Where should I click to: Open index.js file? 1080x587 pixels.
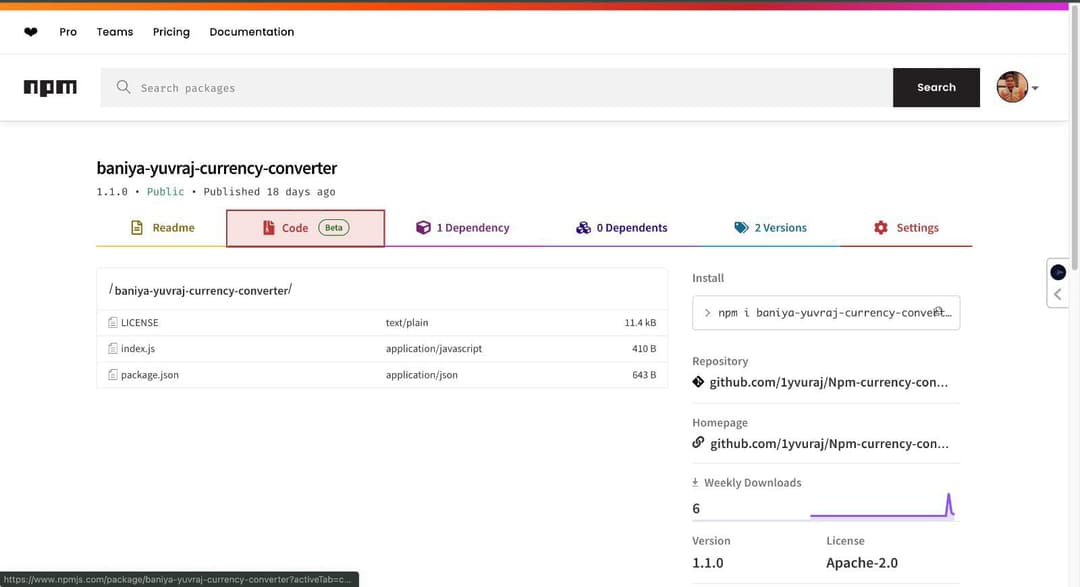coord(138,349)
